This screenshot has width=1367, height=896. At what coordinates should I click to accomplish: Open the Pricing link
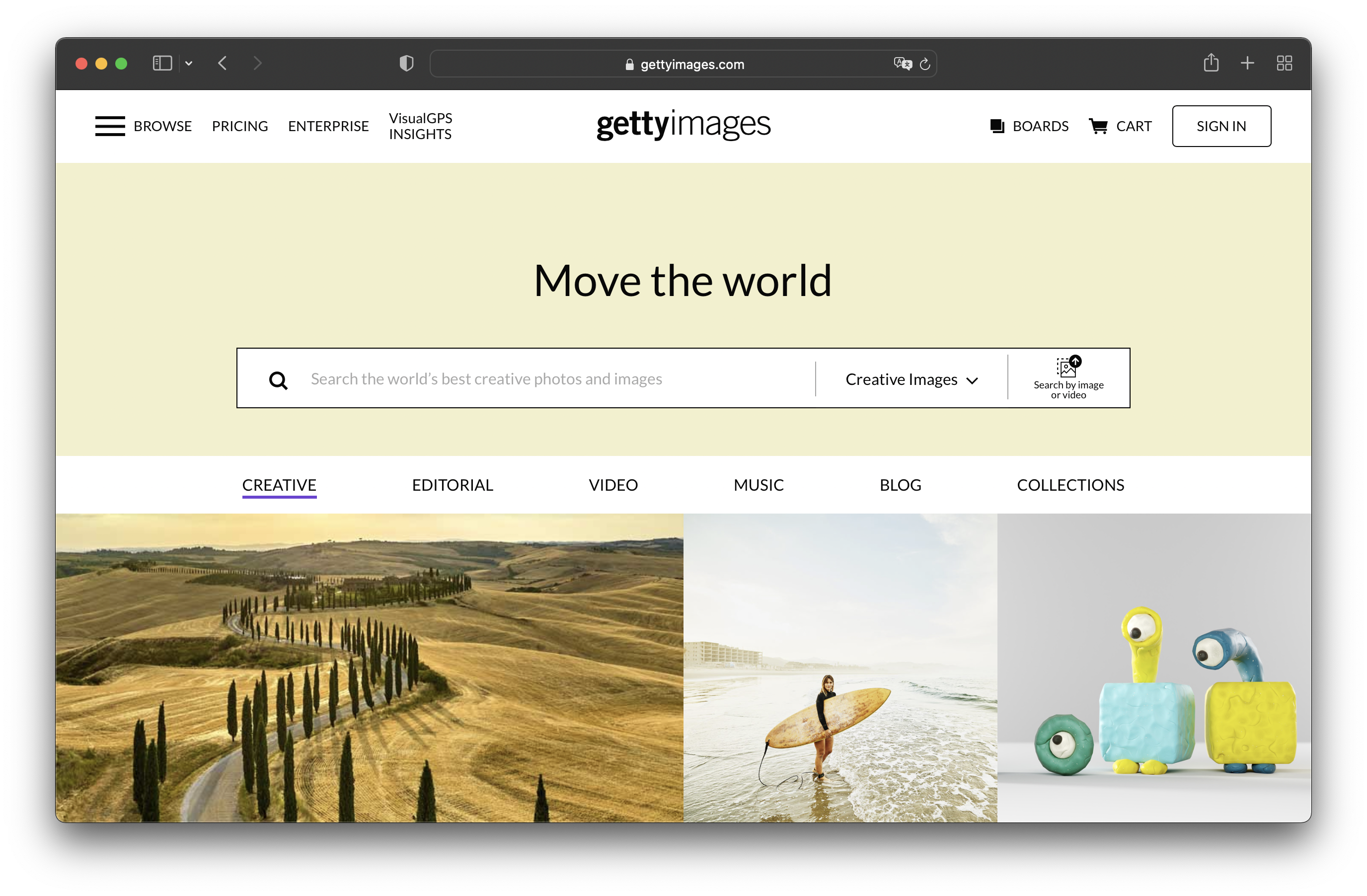[x=239, y=126]
